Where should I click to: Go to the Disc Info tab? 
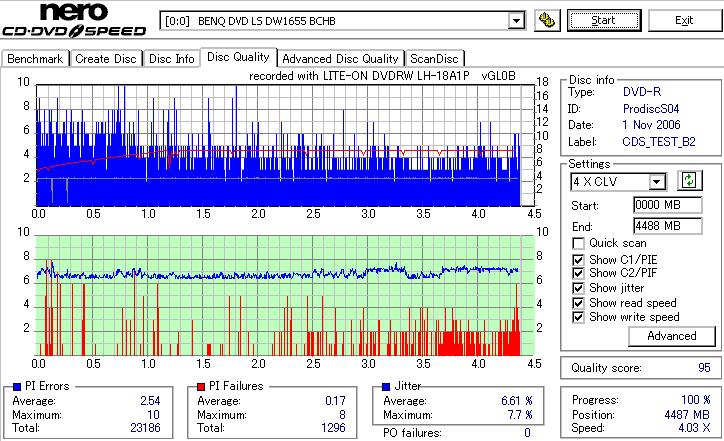171,59
